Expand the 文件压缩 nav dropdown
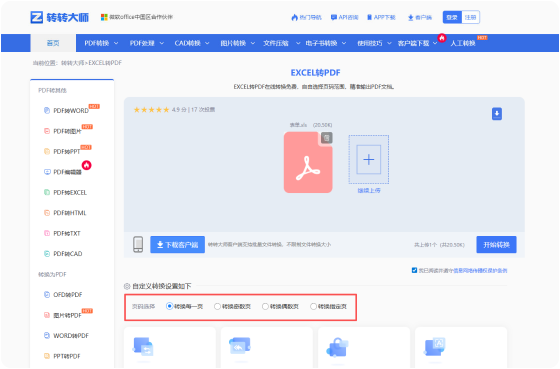The height and width of the screenshot is (369, 560). [281, 43]
